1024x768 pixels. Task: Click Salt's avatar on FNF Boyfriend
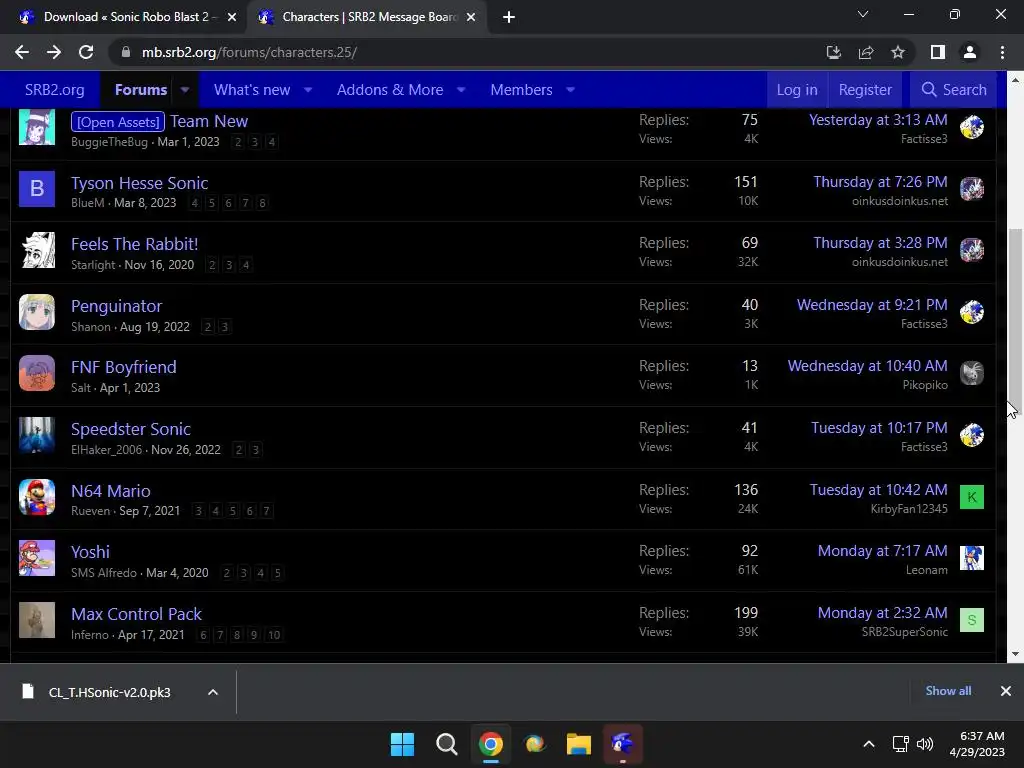pos(37,373)
